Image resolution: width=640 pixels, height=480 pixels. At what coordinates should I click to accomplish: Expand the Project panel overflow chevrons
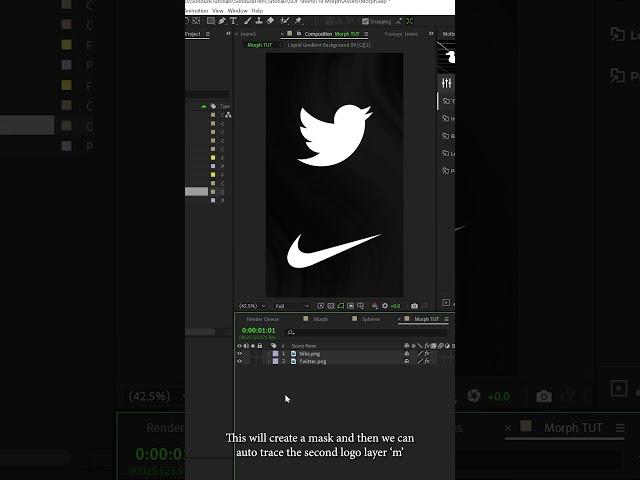pyautogui.click(x=228, y=33)
